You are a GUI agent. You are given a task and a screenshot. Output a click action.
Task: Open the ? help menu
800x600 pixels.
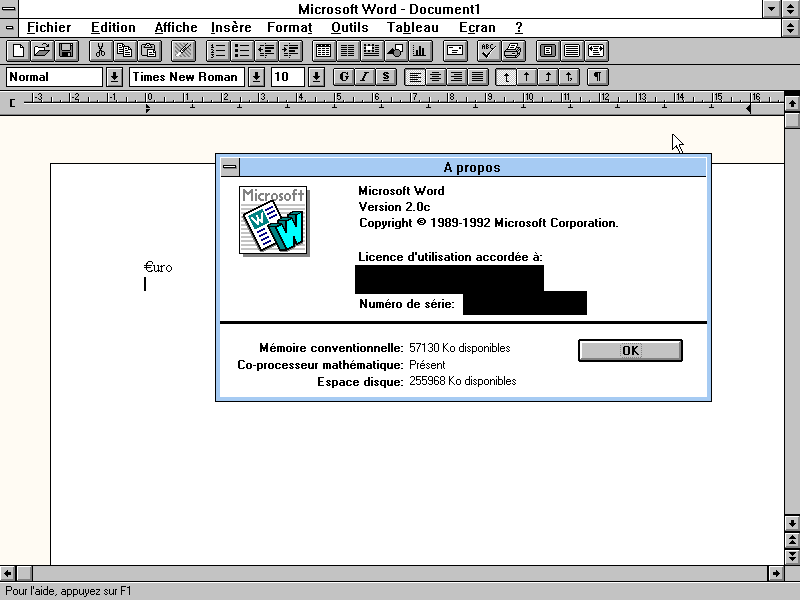coord(519,28)
